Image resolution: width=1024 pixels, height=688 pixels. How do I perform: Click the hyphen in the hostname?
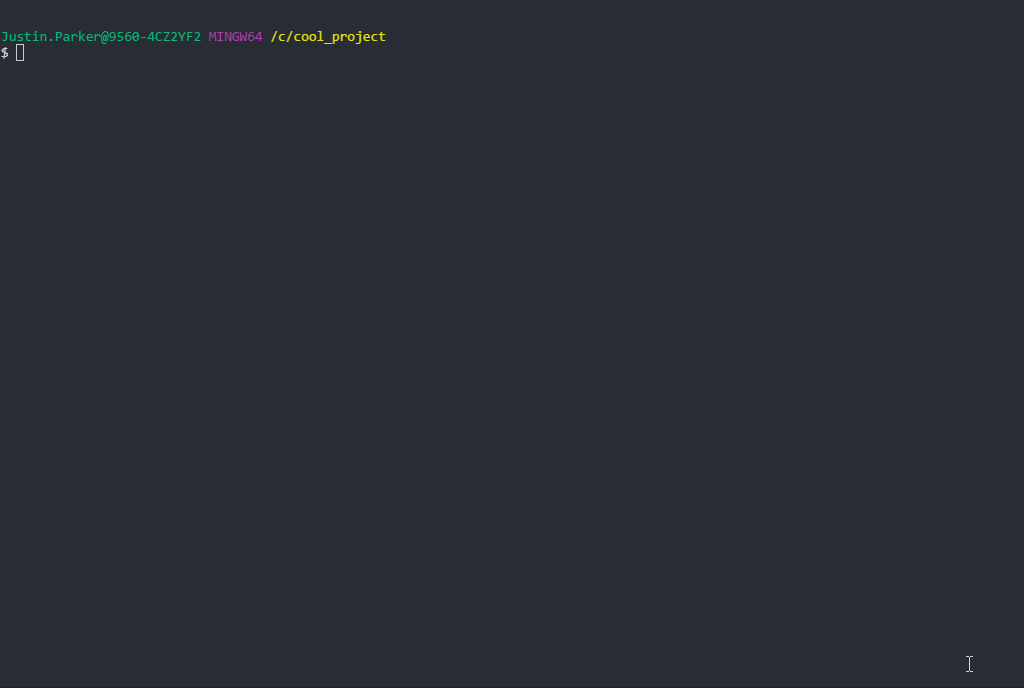(x=143, y=37)
